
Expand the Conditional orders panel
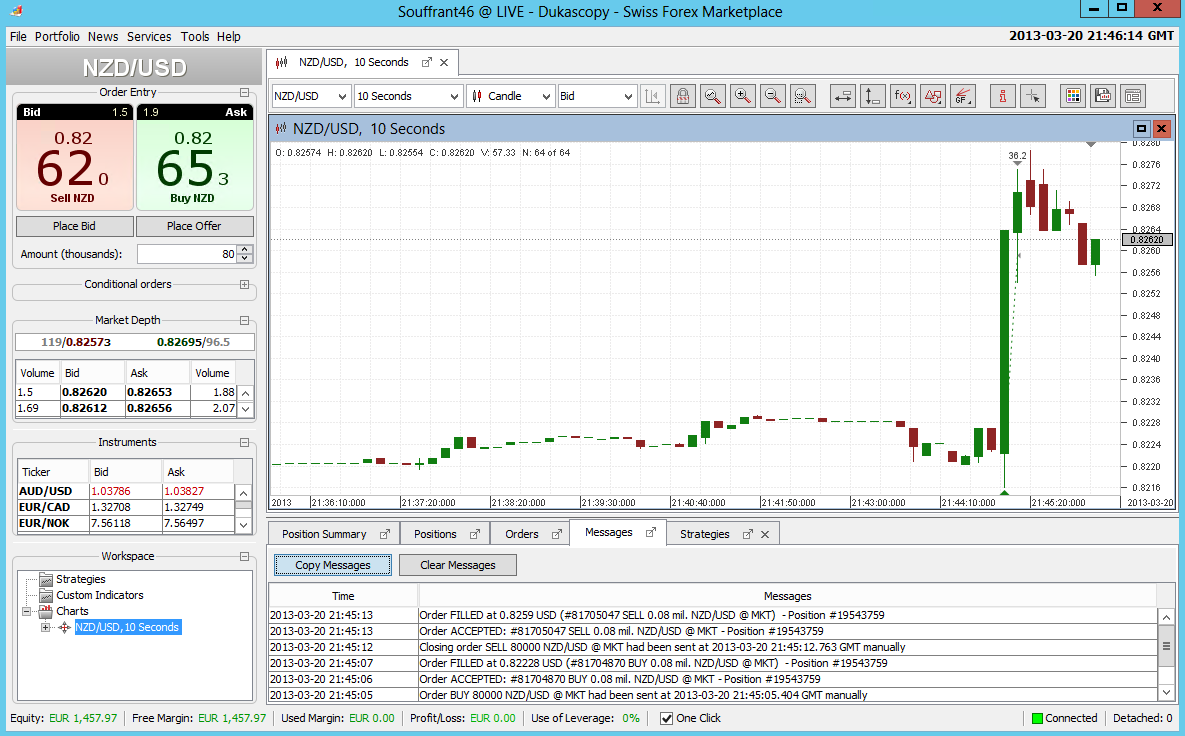(x=244, y=285)
